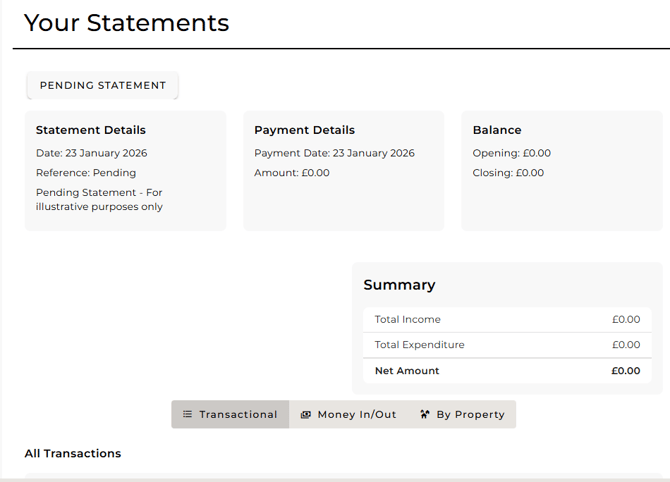Select the Total Expenditure summary row

tap(507, 345)
